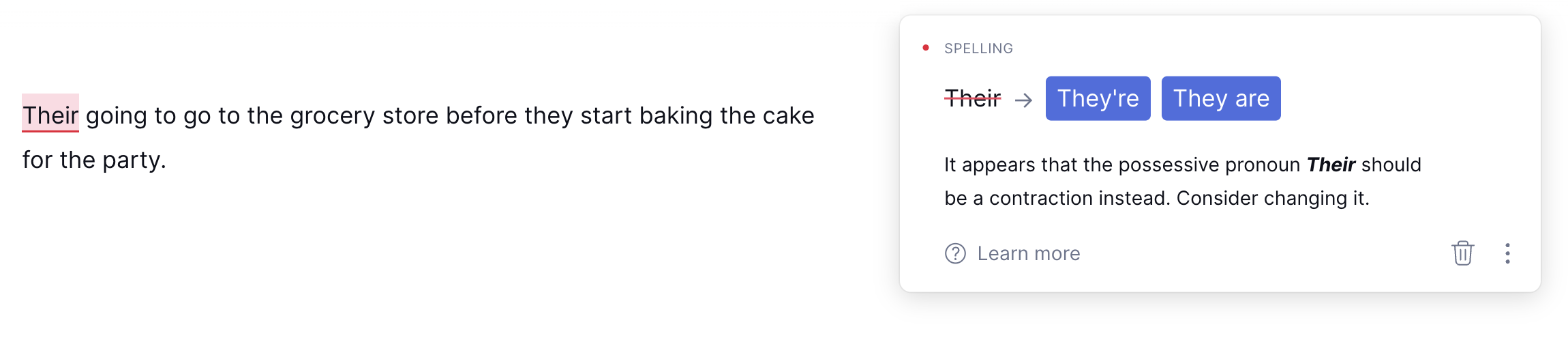Viewport: 1568px width, 340px height.
Task: Click the arrow icon beside struck-through Their
Action: click(x=1023, y=100)
